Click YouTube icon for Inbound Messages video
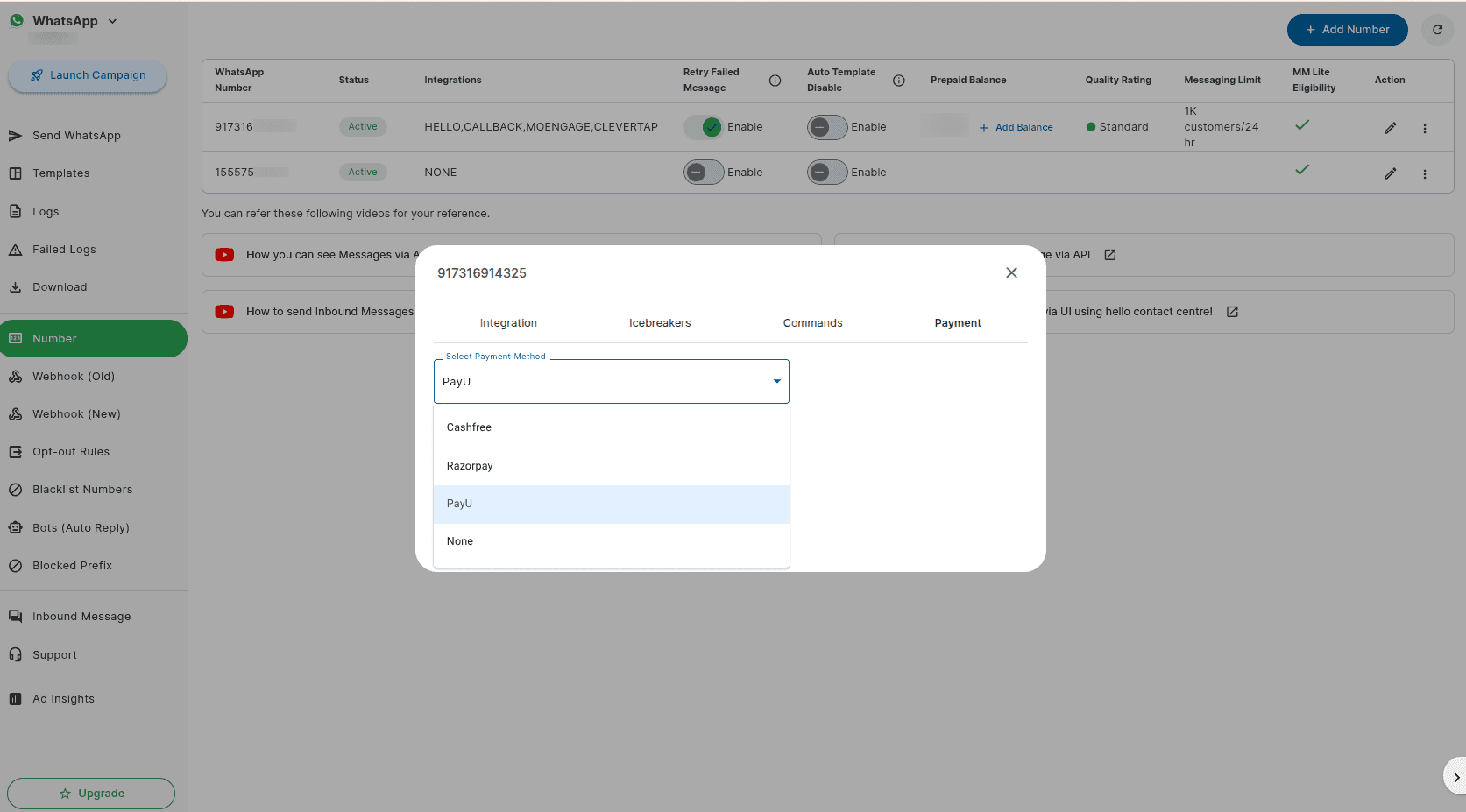Viewport: 1466px width, 812px height. pyautogui.click(x=224, y=312)
